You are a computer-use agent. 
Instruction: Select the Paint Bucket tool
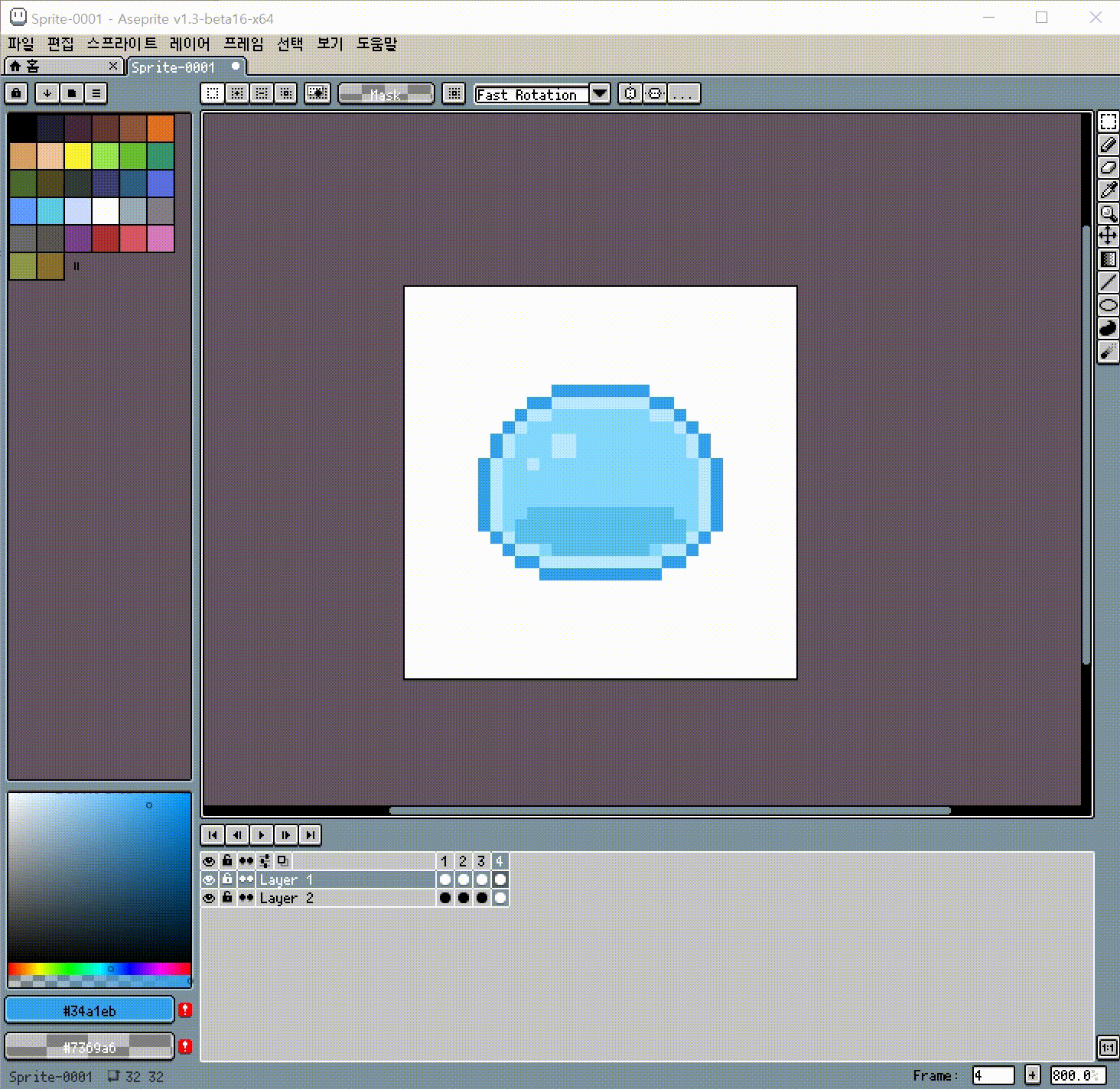[x=1108, y=259]
